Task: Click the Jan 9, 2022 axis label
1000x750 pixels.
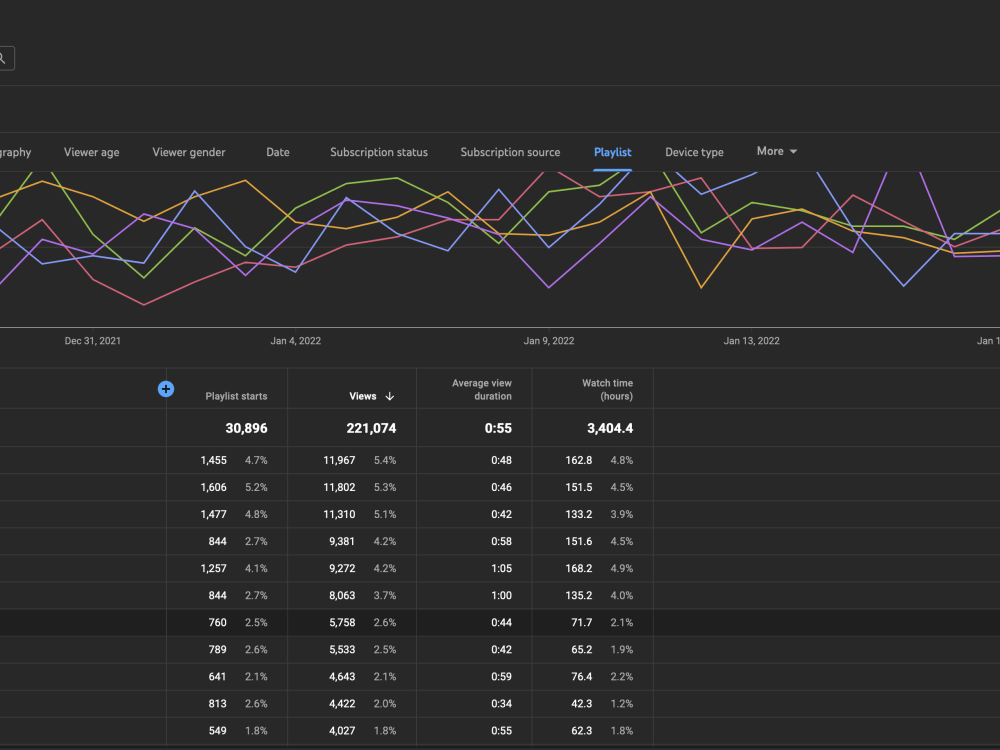Action: tap(549, 341)
